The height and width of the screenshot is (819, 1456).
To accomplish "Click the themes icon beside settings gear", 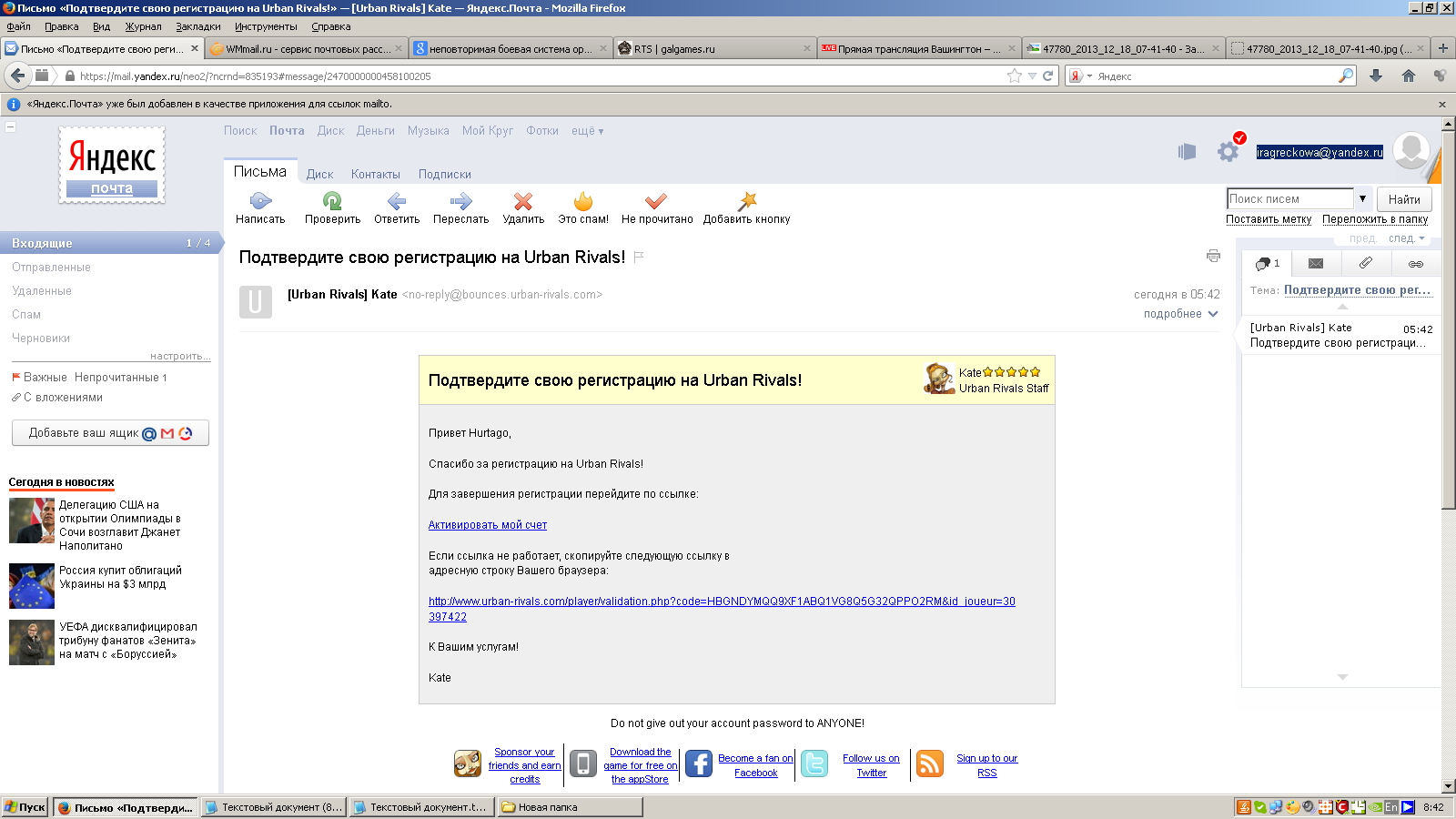I will click(x=1187, y=152).
